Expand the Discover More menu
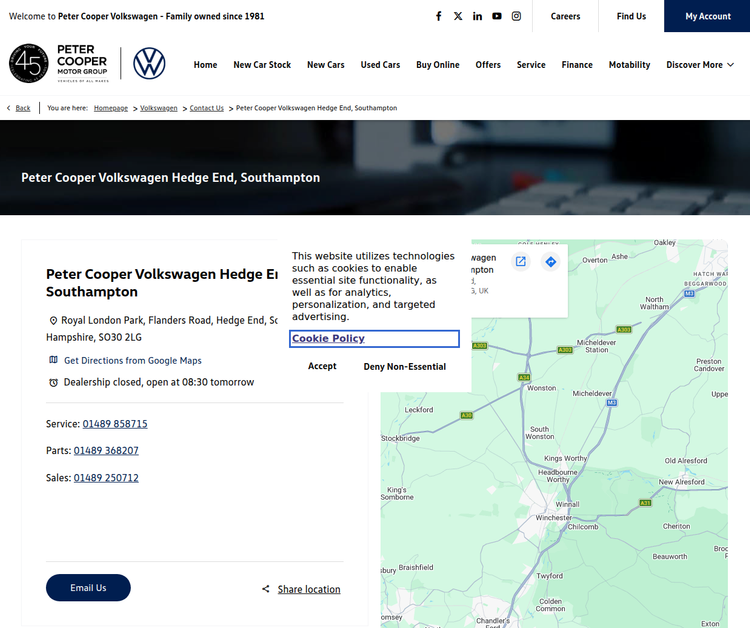 700,65
